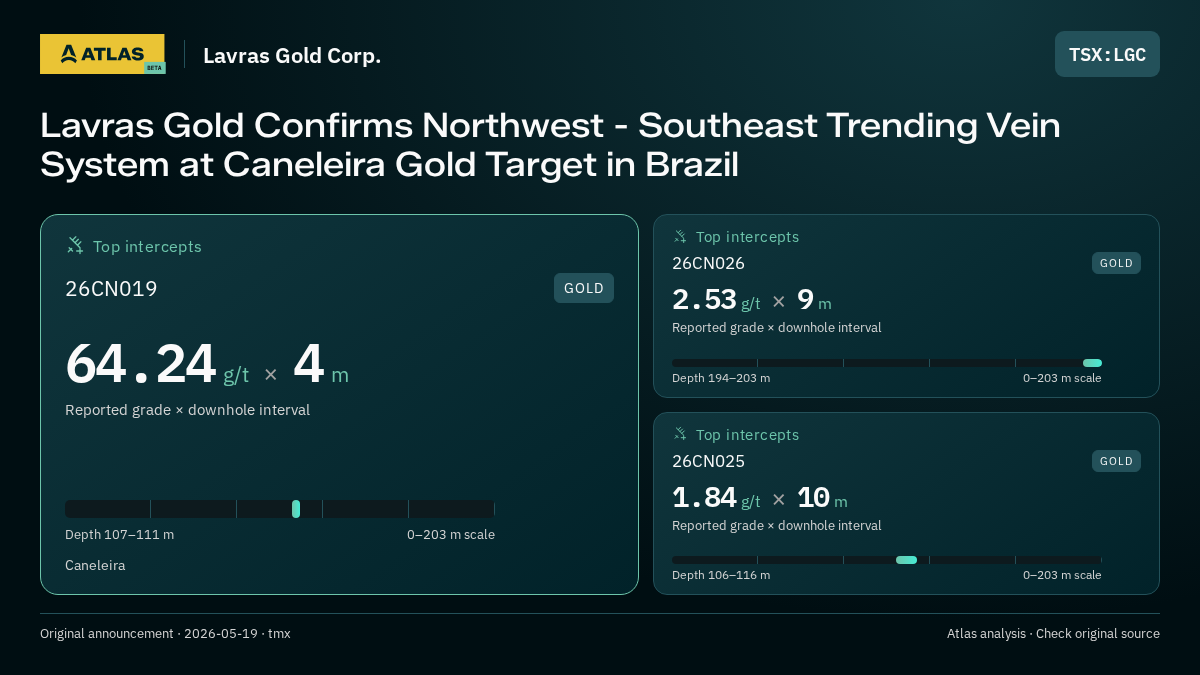Image resolution: width=1200 pixels, height=675 pixels.
Task: Select hole ID 26CN026
Action: coord(708,263)
